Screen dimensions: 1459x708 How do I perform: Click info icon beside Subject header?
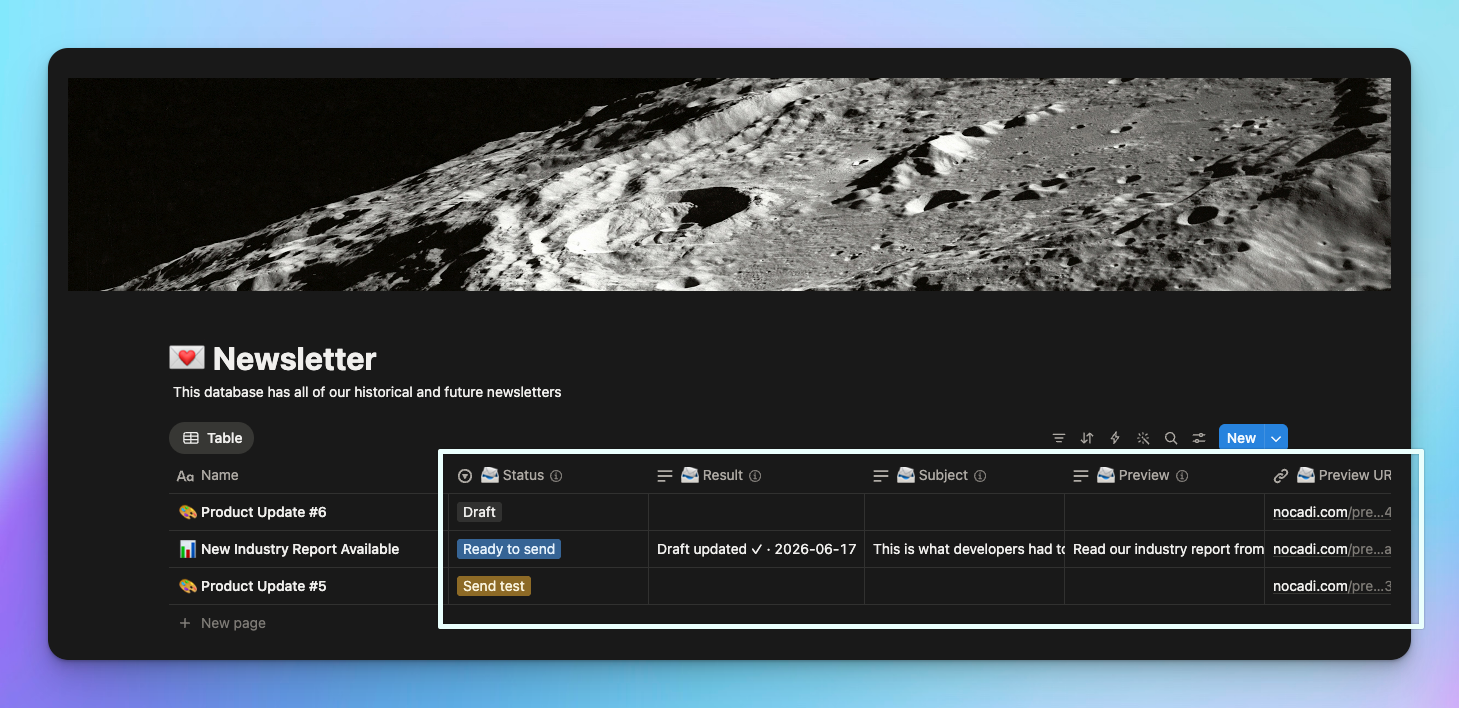[x=980, y=476]
